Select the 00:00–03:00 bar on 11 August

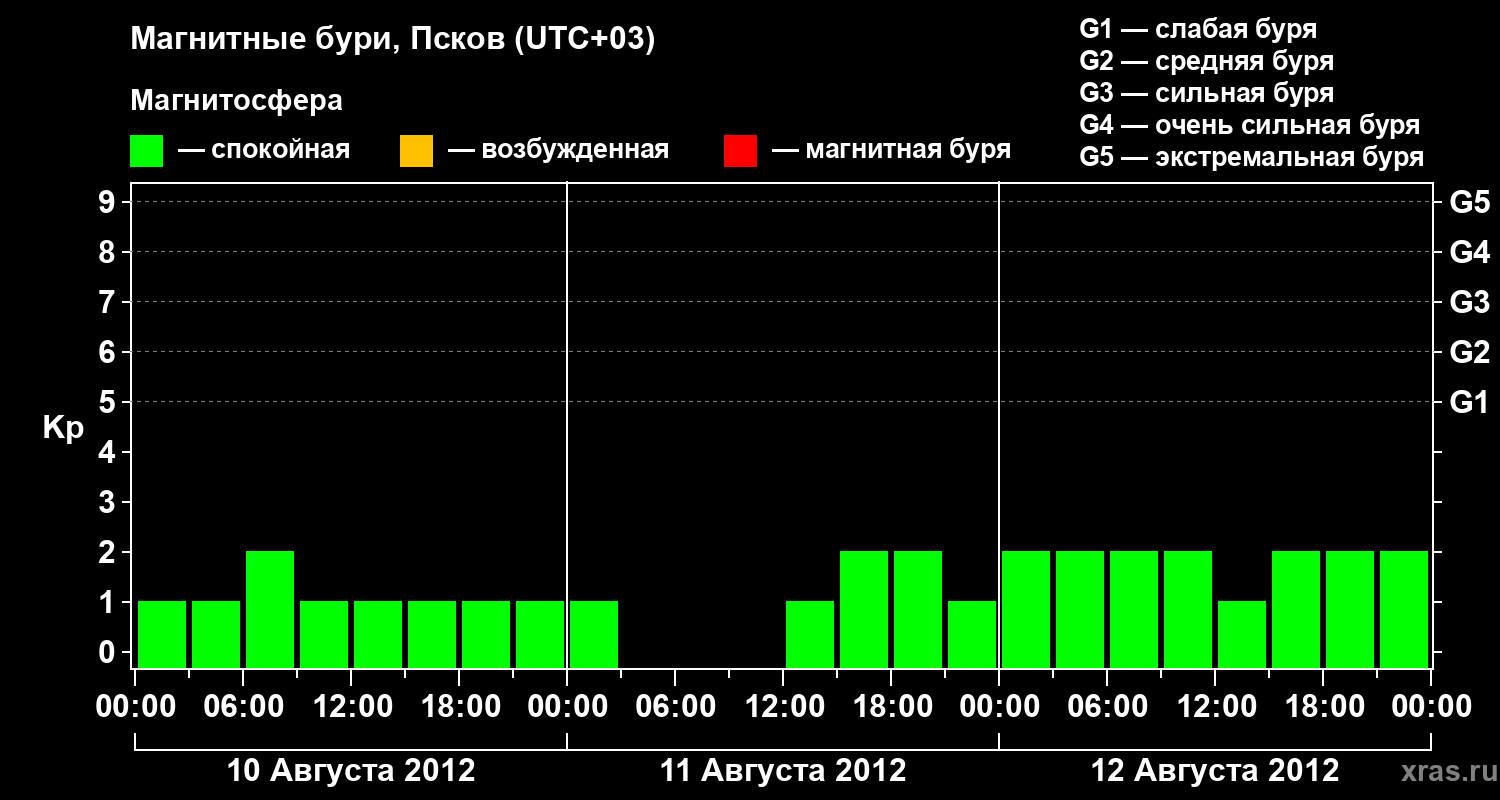[x=594, y=634]
